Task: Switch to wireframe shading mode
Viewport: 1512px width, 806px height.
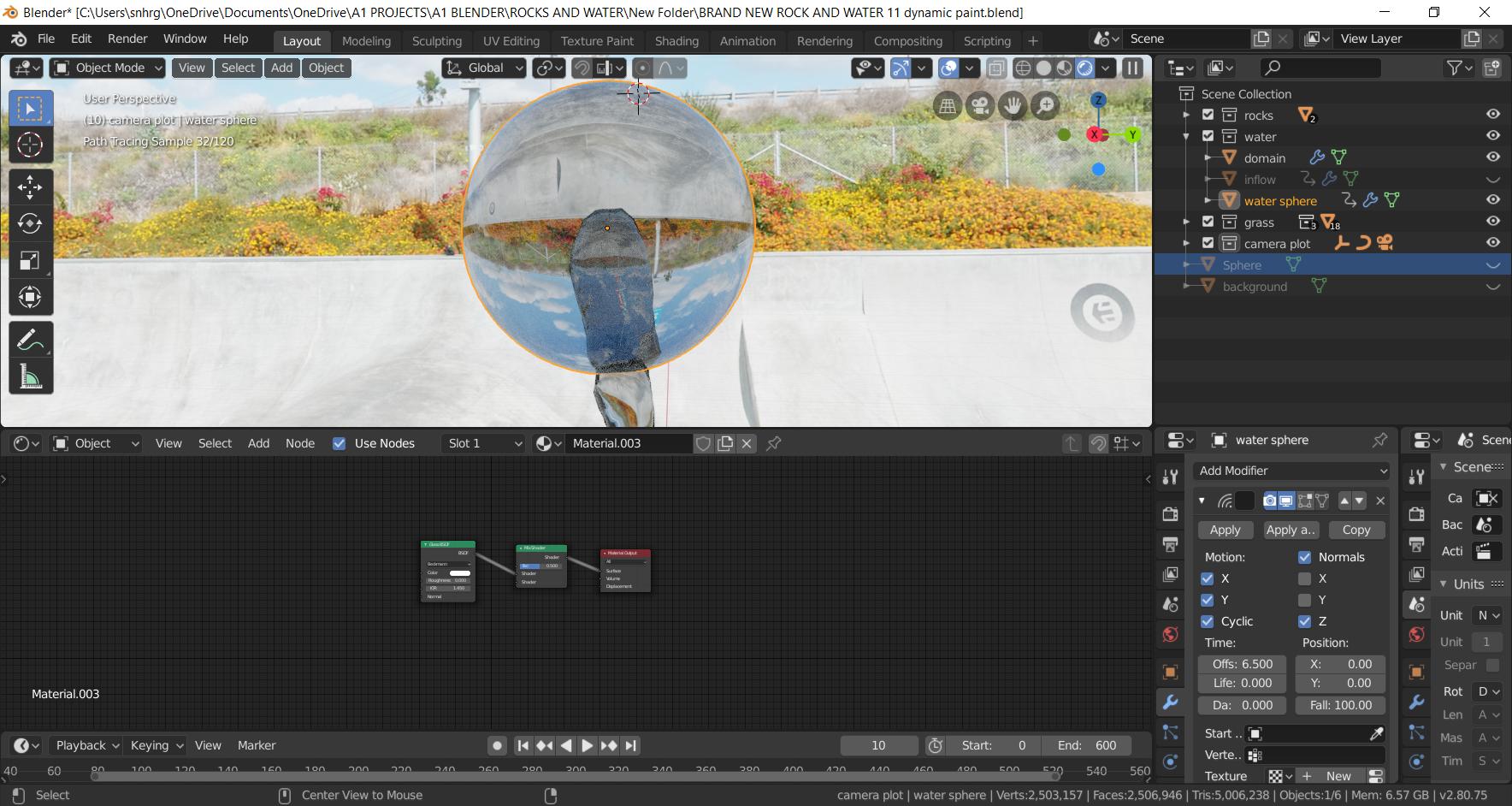Action: click(1023, 68)
